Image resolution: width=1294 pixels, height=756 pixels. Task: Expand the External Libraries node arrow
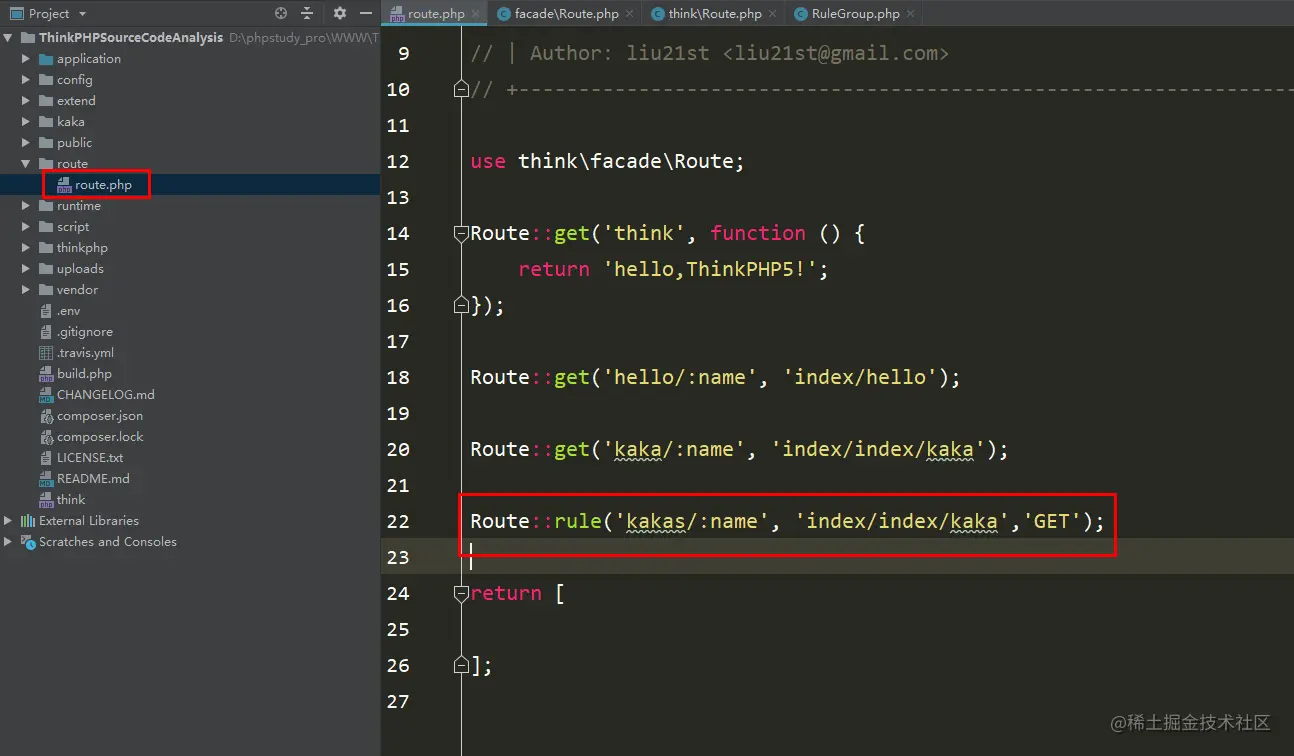pyautogui.click(x=9, y=521)
